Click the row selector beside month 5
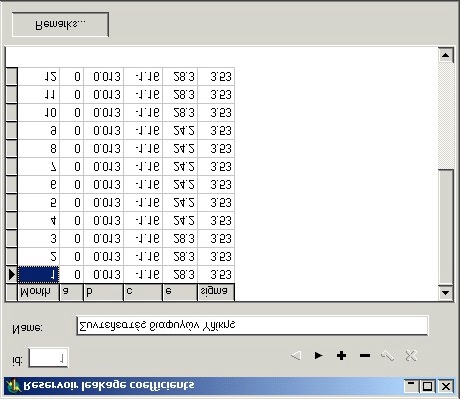460x399 pixels. (x=12, y=203)
